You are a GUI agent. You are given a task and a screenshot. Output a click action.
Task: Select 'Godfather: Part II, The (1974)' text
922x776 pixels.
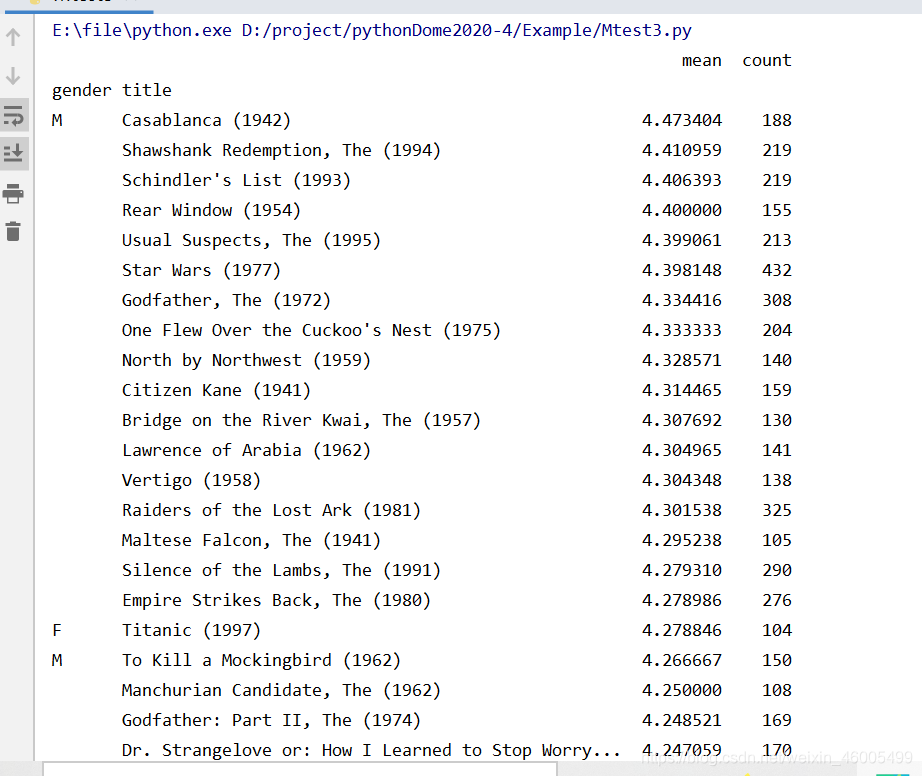(x=272, y=720)
